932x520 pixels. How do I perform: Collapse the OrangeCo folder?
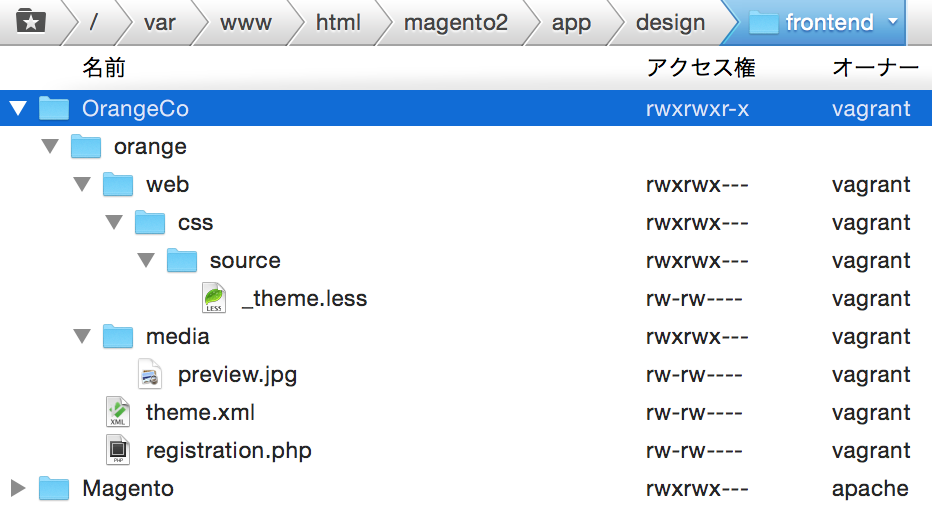[18, 108]
